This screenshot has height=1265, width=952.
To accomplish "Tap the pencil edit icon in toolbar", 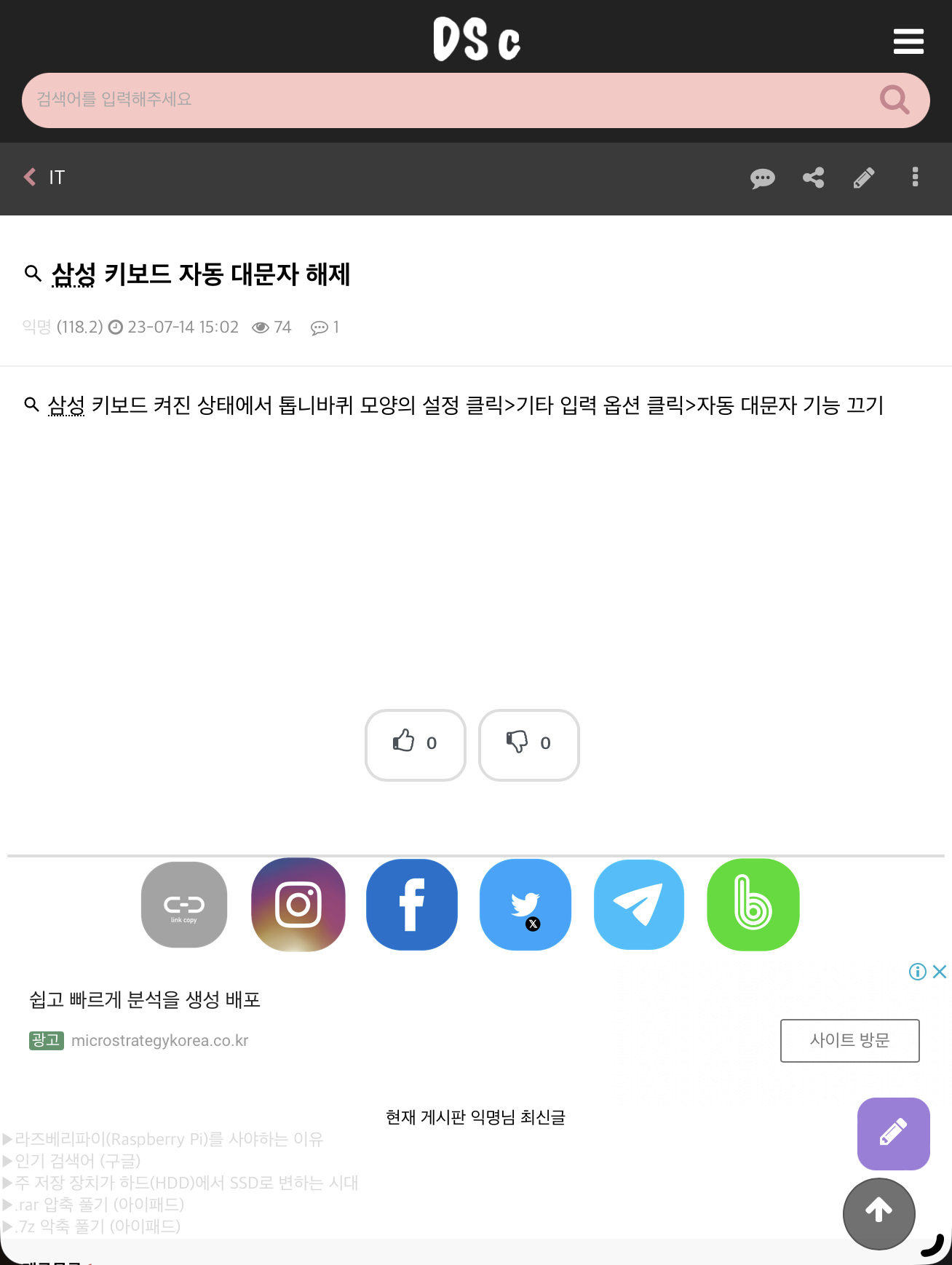I will [x=864, y=178].
